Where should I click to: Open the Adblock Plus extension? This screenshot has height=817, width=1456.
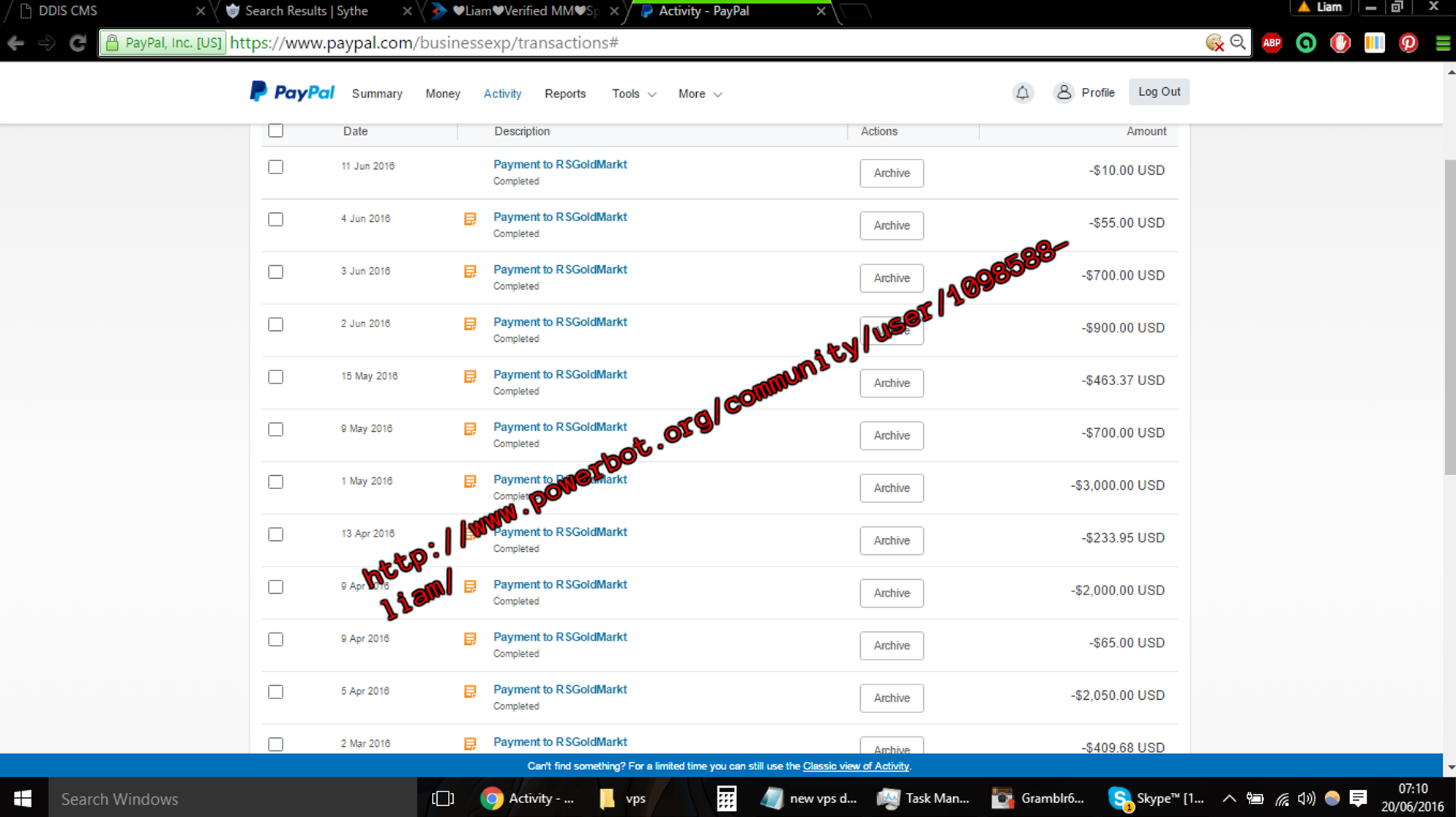click(1272, 43)
